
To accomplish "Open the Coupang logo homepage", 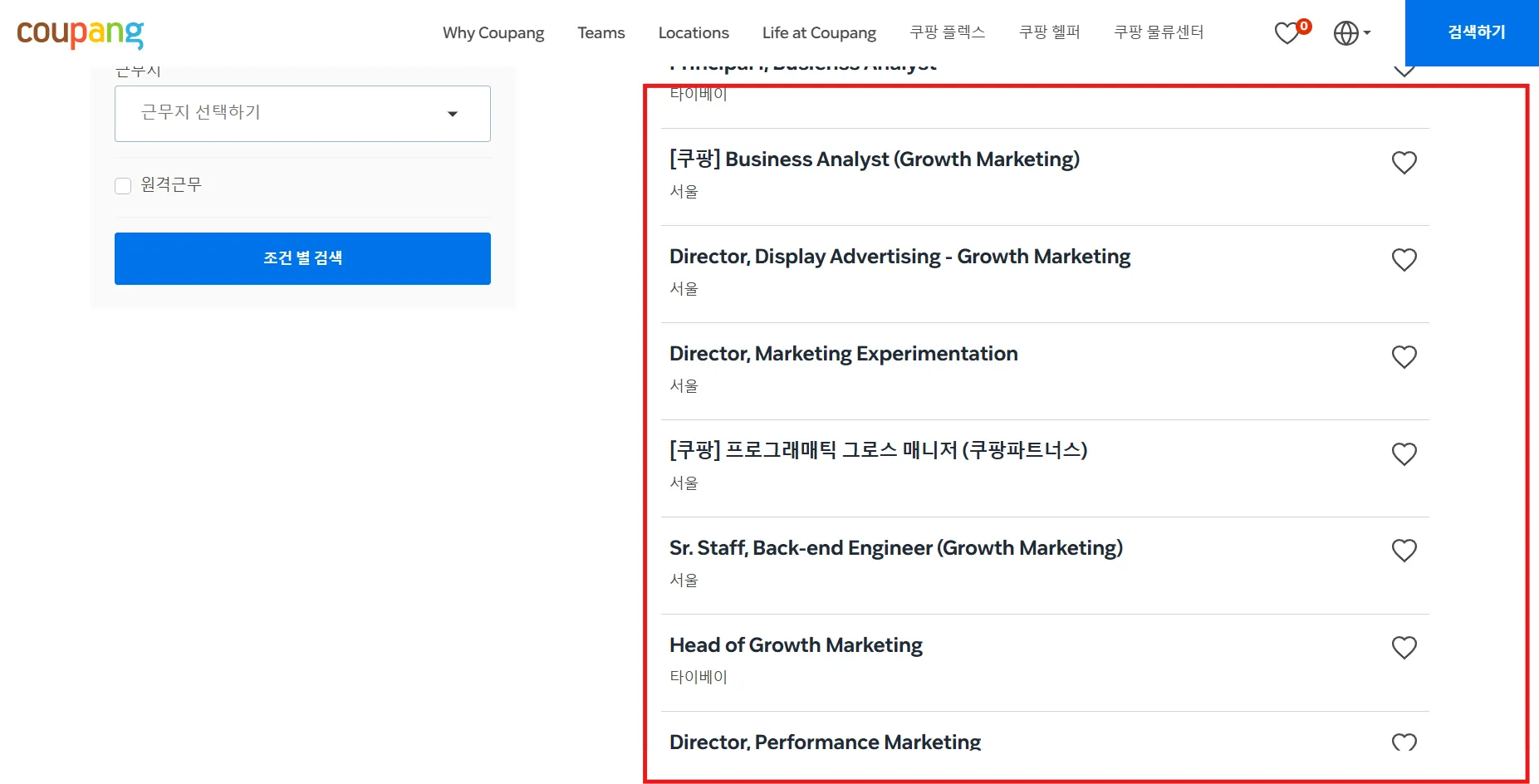I will (x=80, y=33).
